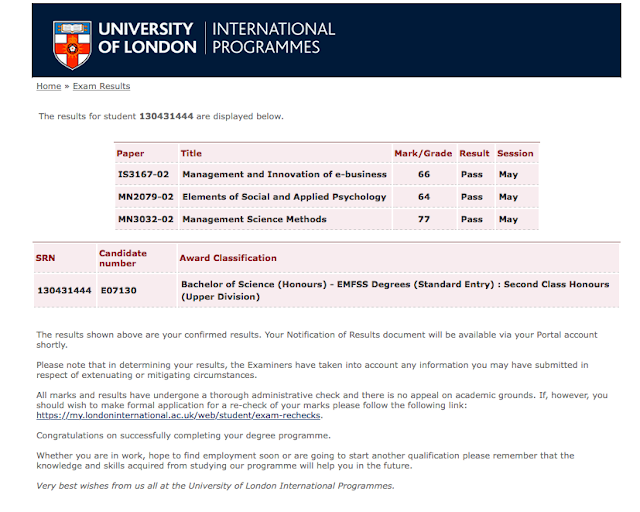Image resolution: width=640 pixels, height=512 pixels.
Task: Click the extenuating circumstances paragraph
Action: [312, 370]
